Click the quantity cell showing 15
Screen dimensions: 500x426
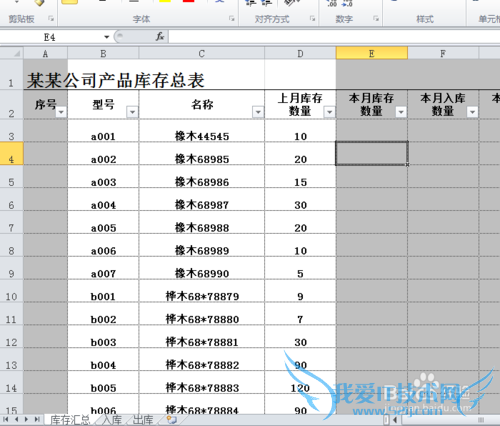tap(300, 177)
